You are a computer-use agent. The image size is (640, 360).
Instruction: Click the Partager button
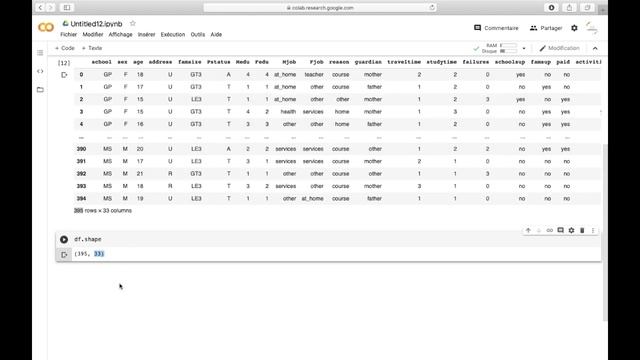(546, 28)
